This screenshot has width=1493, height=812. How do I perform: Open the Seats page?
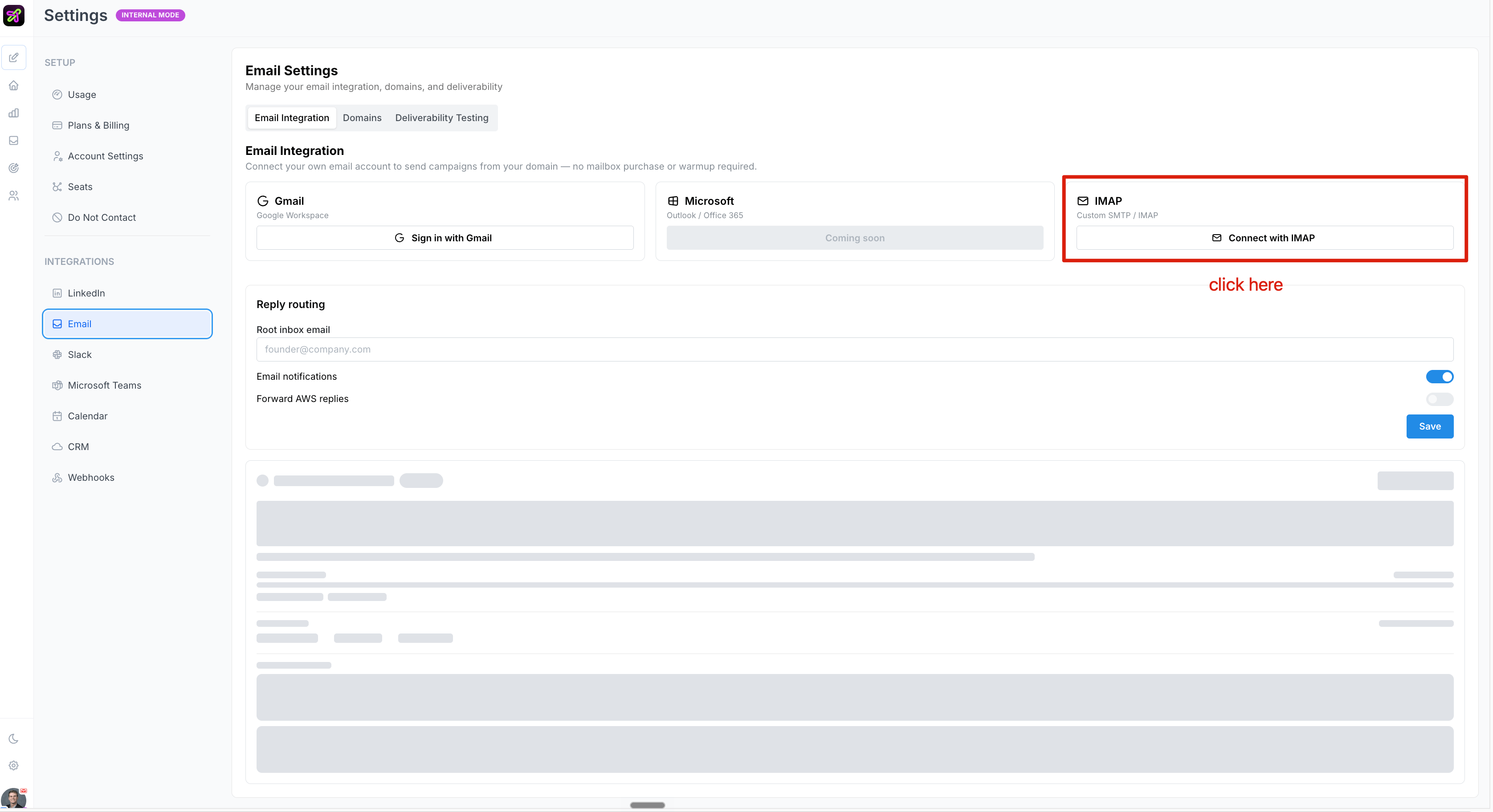click(x=127, y=187)
